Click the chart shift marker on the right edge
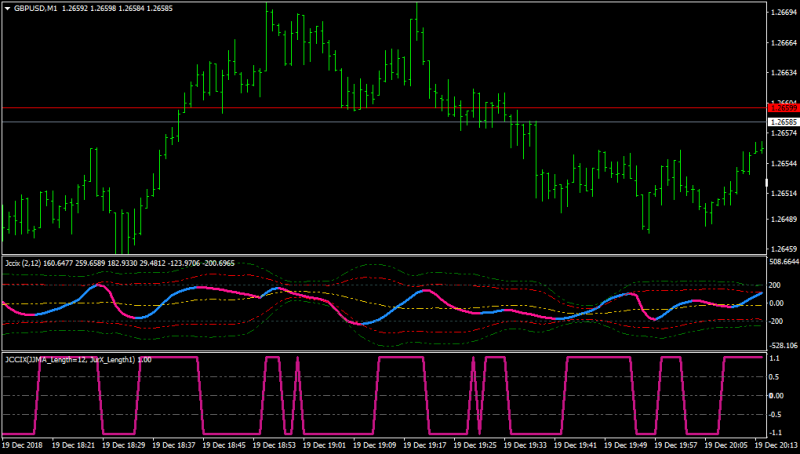The image size is (800, 454). 766,183
